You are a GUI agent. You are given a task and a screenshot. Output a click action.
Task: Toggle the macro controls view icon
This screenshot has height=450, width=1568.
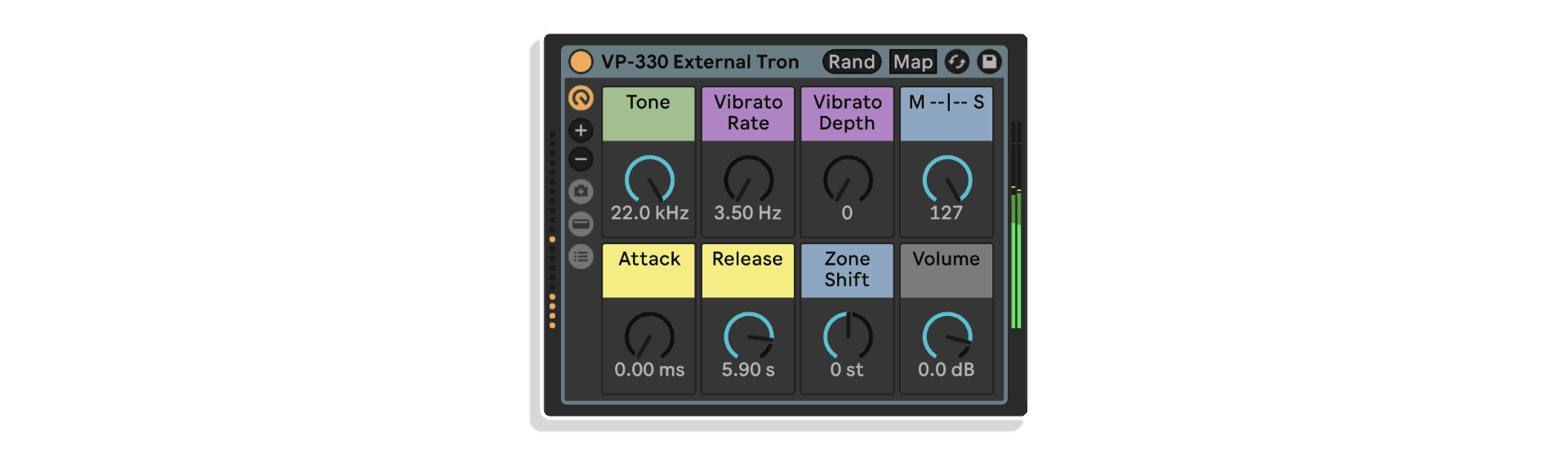581,98
